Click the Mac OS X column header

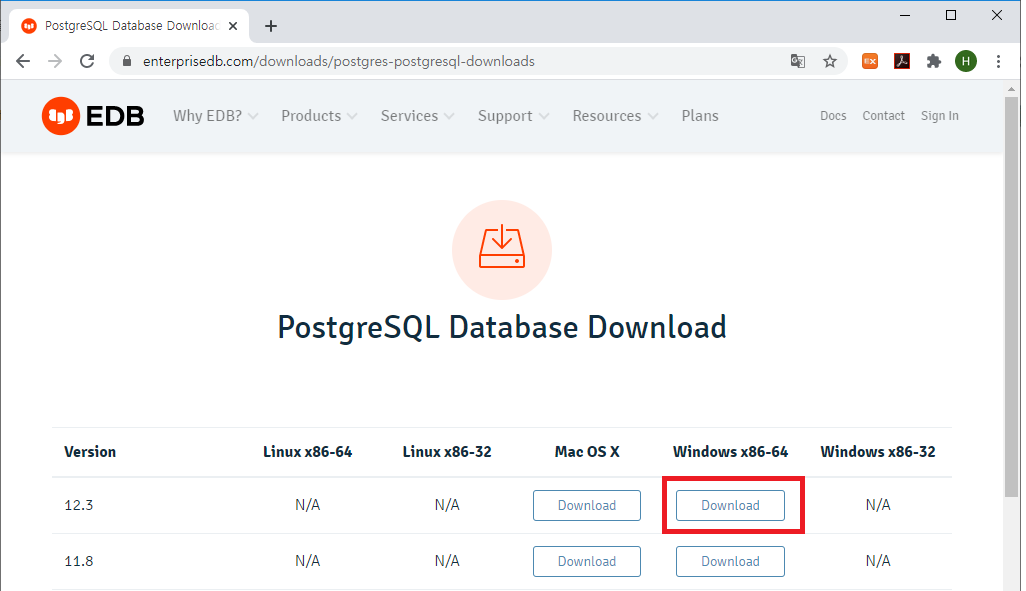[587, 452]
